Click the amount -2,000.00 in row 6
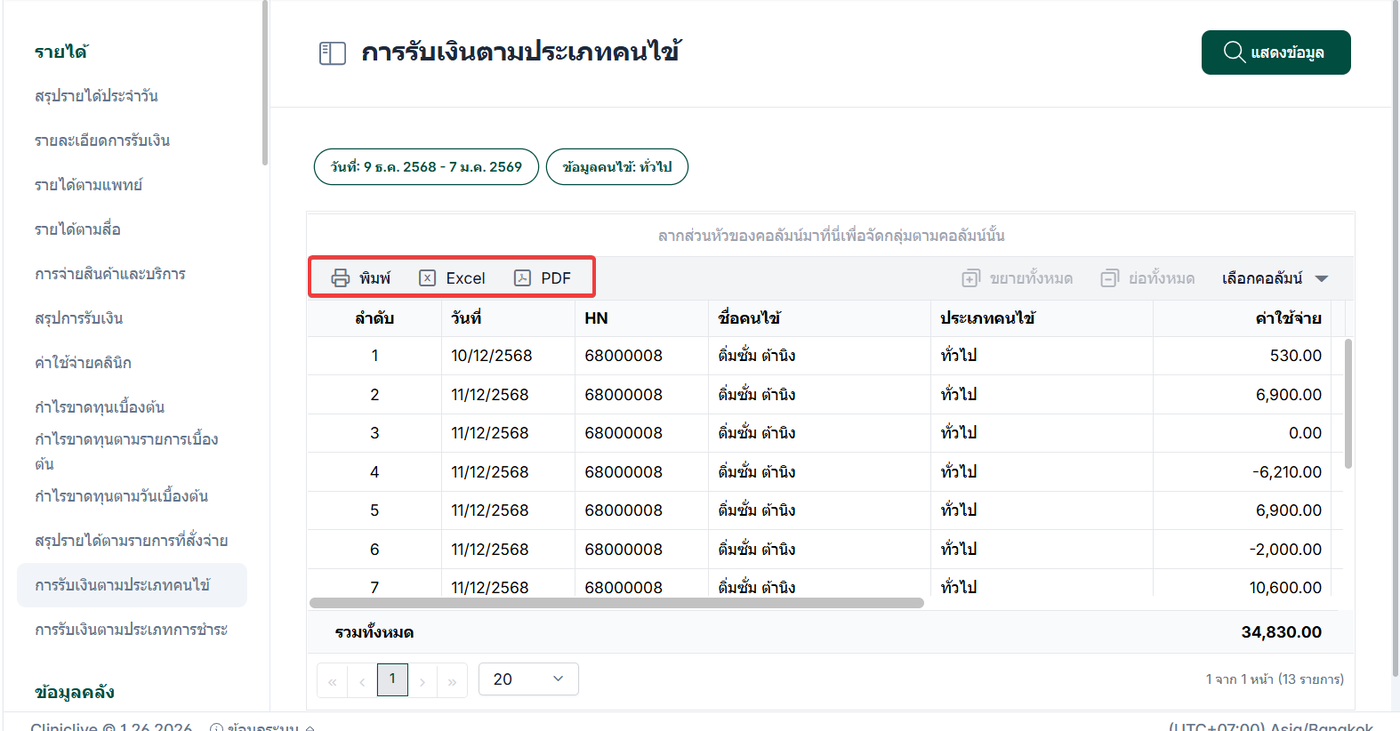This screenshot has width=1400, height=731. 1285,549
